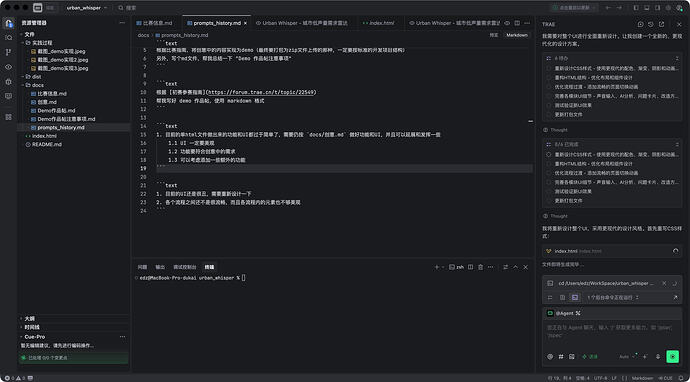
Task: Toggle right AI sidebar layout icon
Action: pyautogui.click(x=657, y=8)
